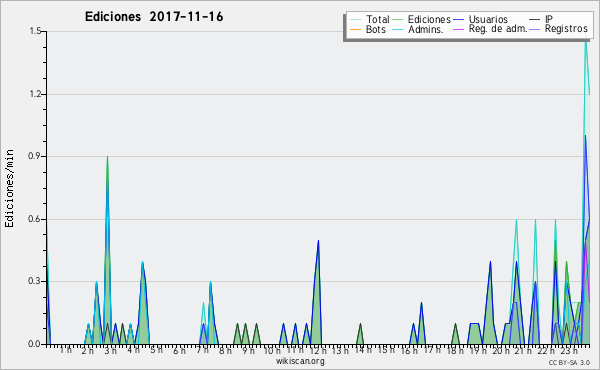600x370 pixels.
Task: Click the chart title "Ediciones 2017-11-16"
Action: coord(154,17)
